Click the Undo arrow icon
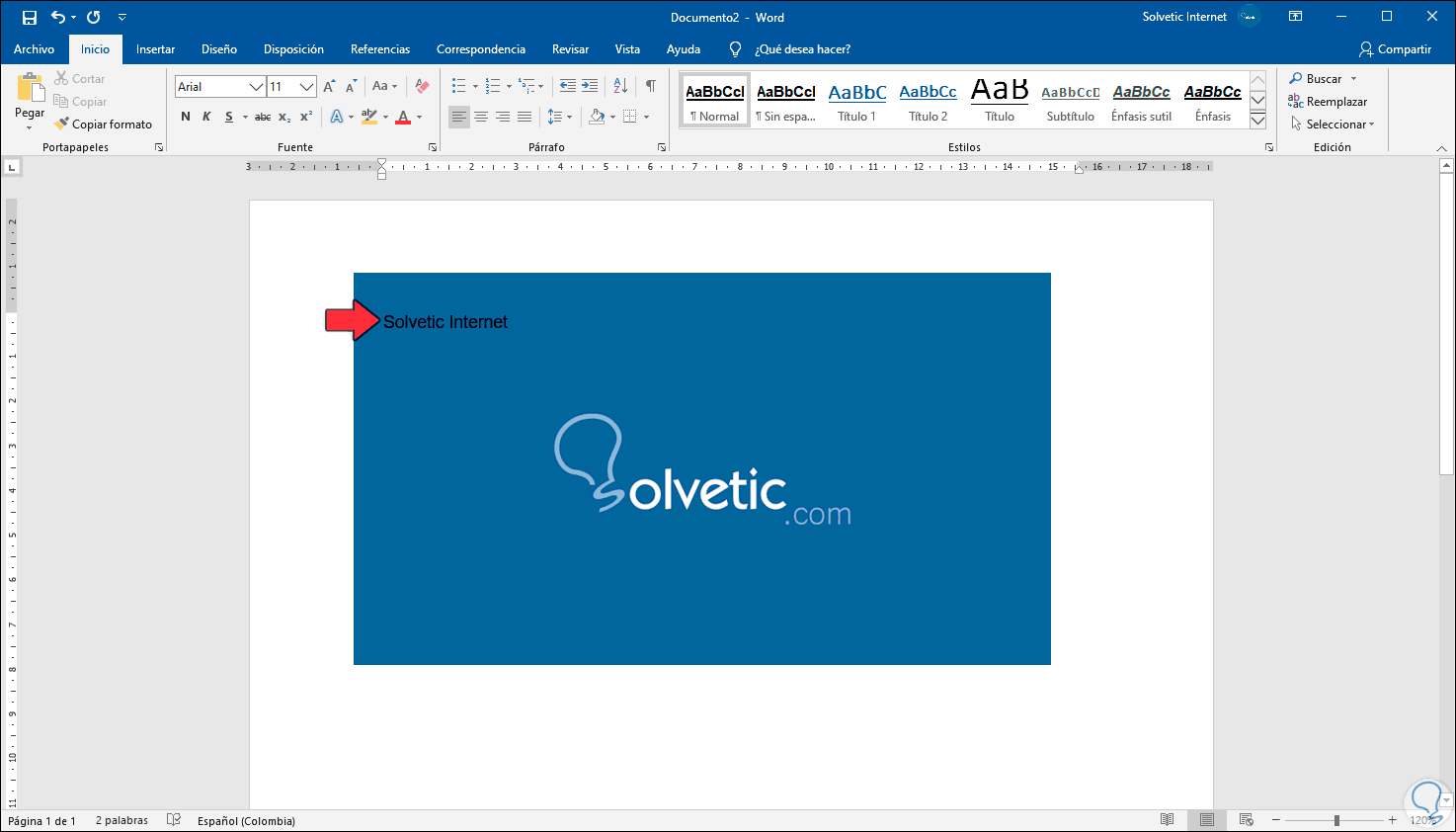The height and width of the screenshot is (832, 1456). [x=58, y=18]
